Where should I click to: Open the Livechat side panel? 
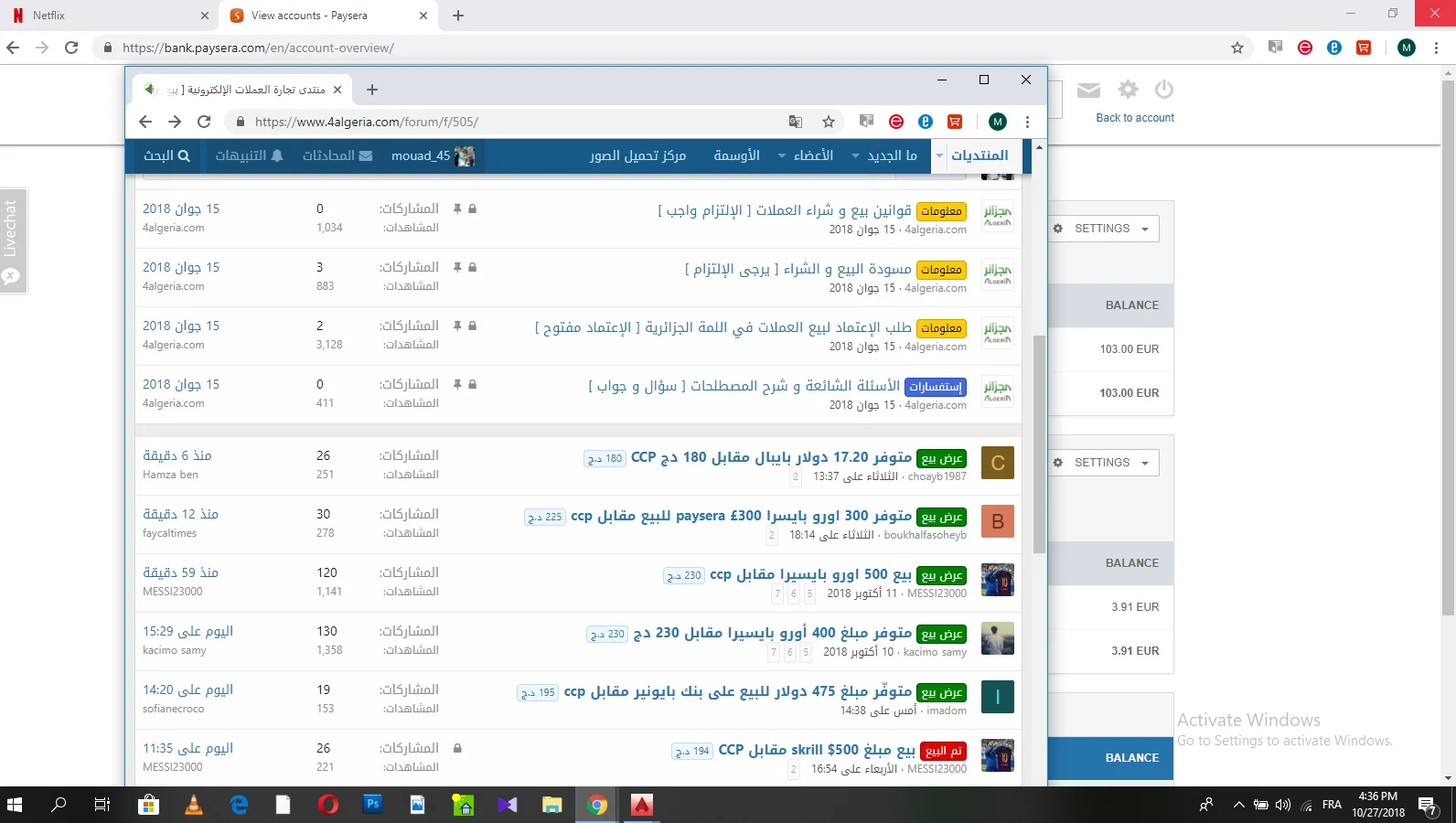pyautogui.click(x=12, y=241)
